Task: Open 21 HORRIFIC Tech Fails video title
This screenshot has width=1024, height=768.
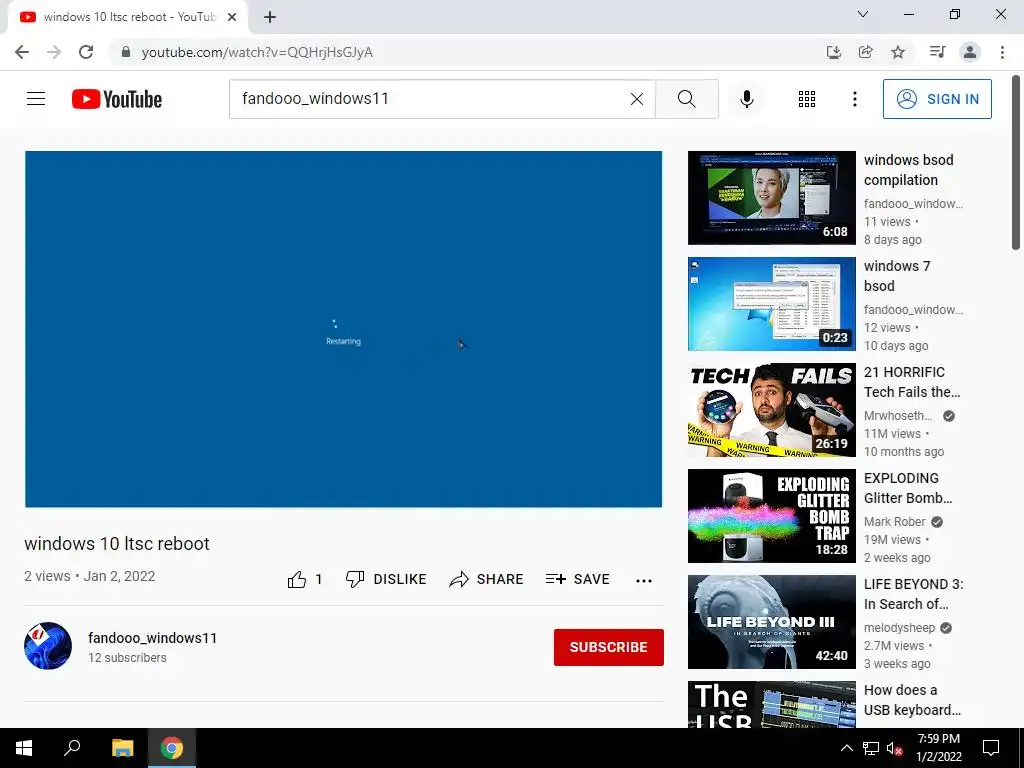Action: click(912, 382)
